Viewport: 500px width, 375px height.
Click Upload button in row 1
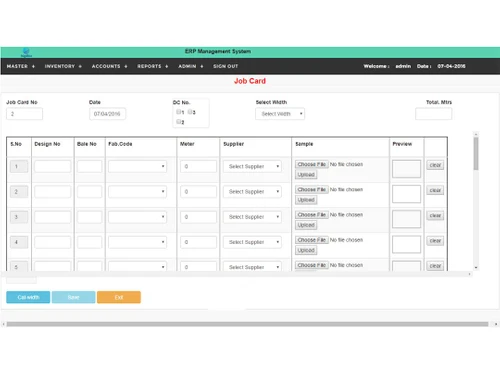(306, 175)
